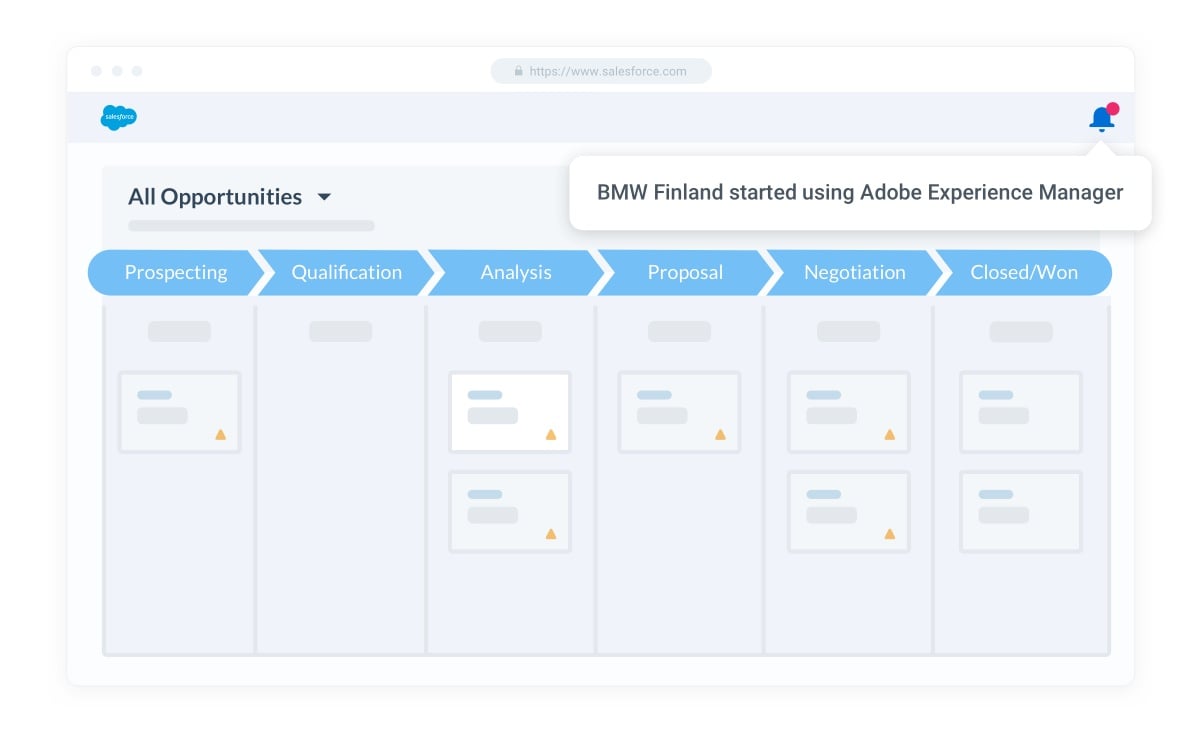The width and height of the screenshot is (1200, 734).
Task: Click warning triangle on Proposal card
Action: (x=719, y=435)
